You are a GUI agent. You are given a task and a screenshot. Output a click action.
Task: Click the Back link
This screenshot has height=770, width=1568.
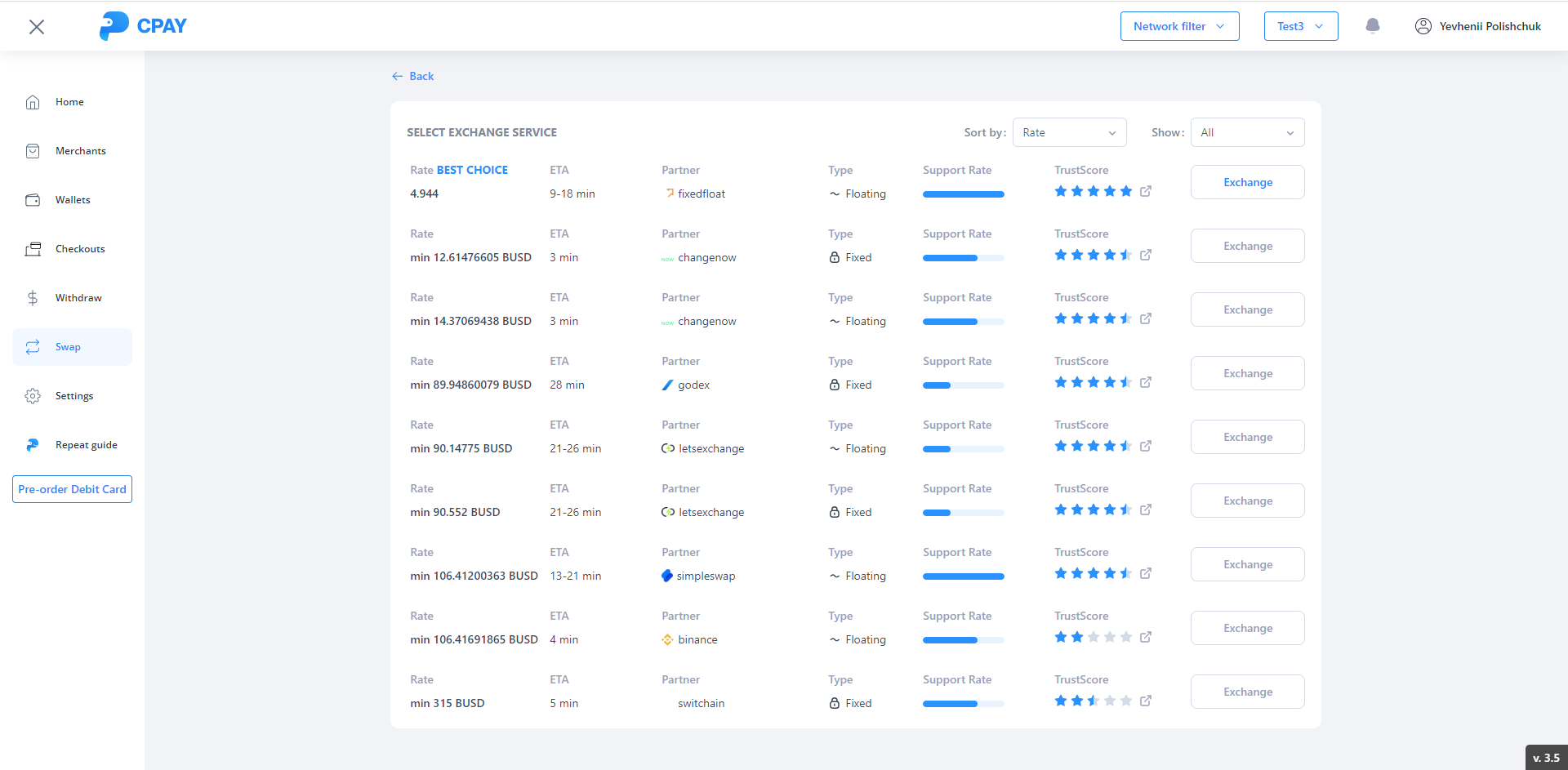(x=413, y=76)
